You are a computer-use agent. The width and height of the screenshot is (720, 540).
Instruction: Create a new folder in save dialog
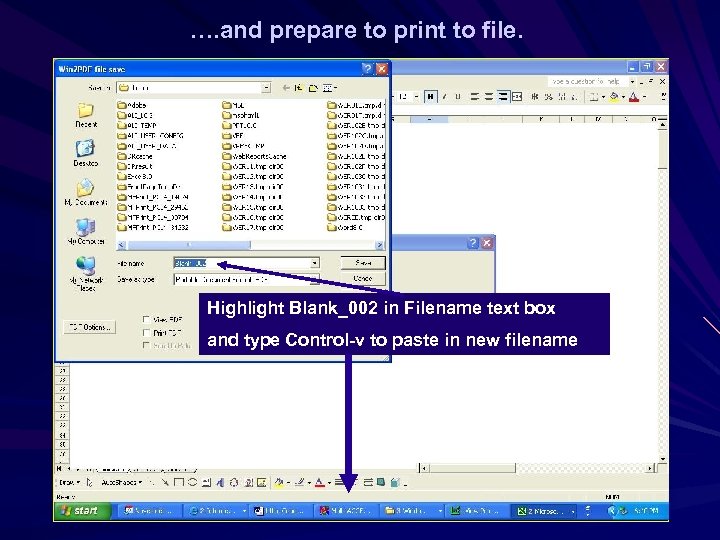click(x=313, y=88)
